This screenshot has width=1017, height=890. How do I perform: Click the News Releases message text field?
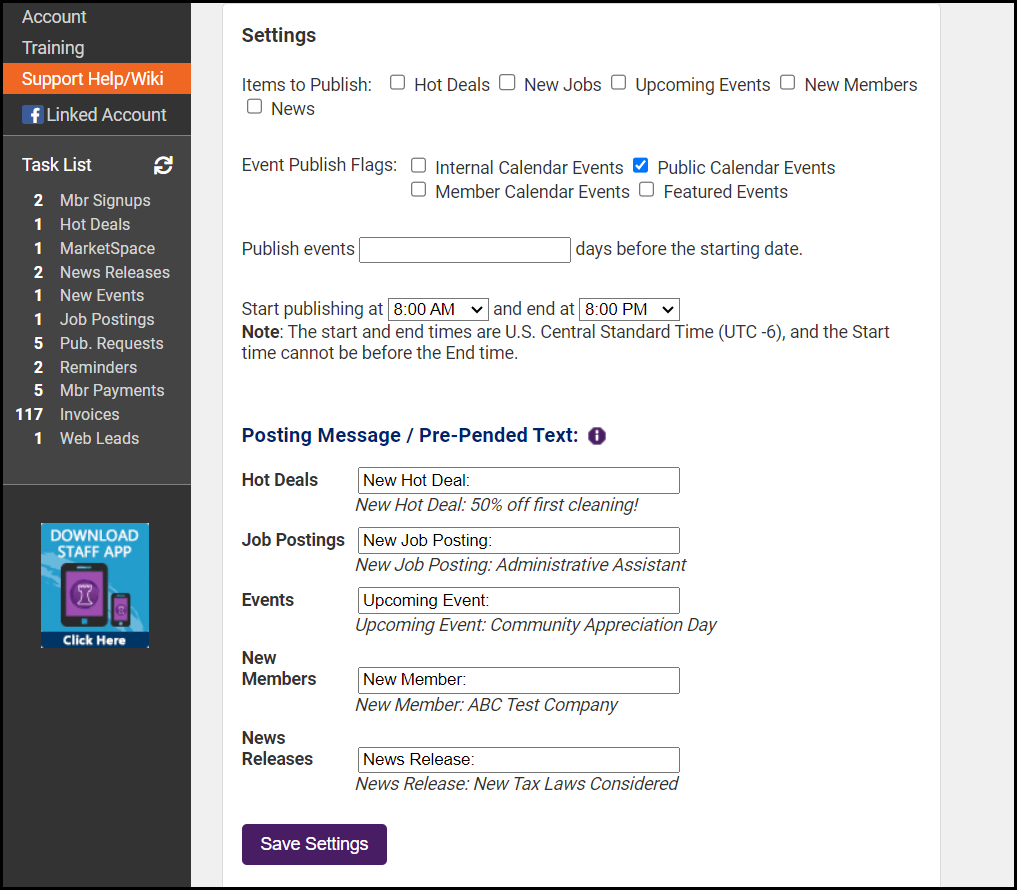518,760
